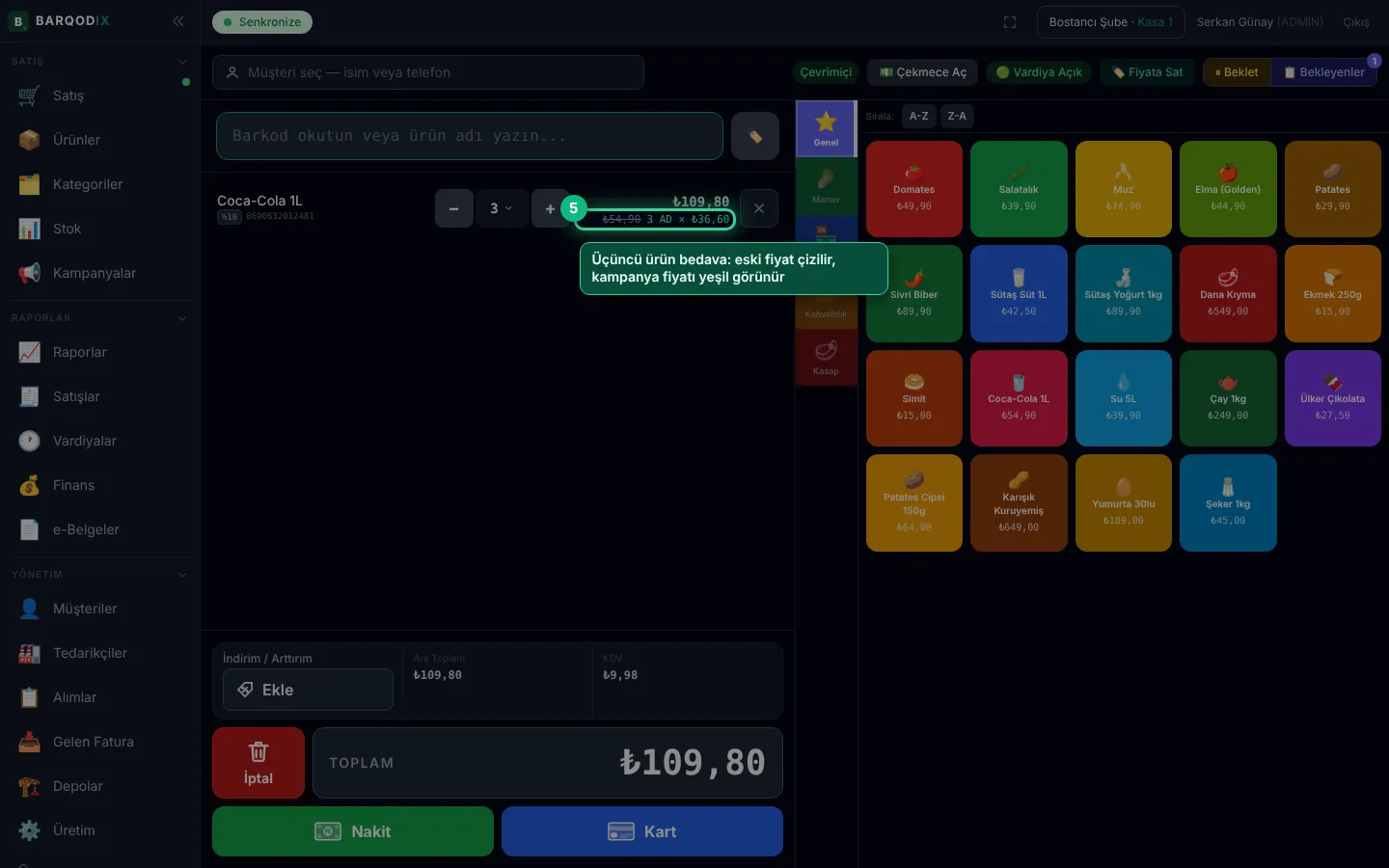Decrease Coca-Cola 1L quantity with minus

[454, 208]
